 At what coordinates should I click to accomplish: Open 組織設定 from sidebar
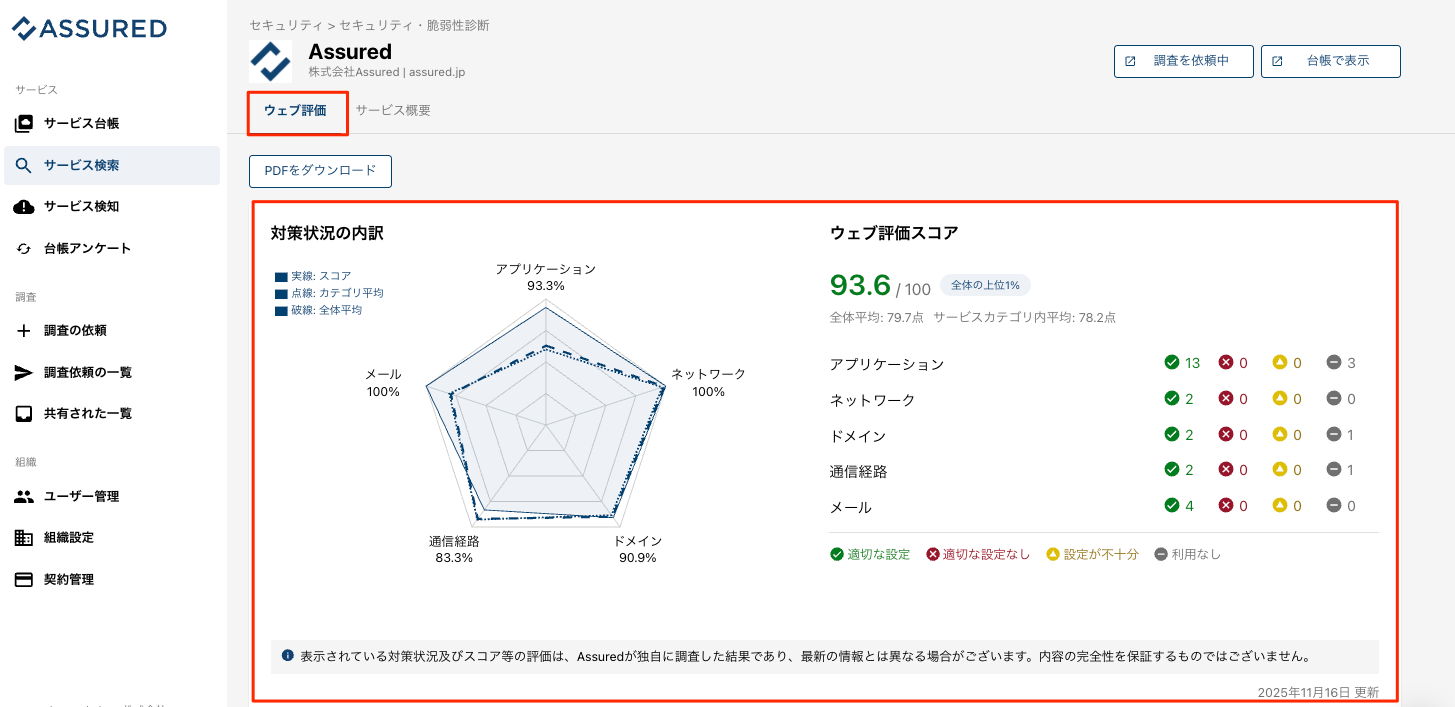pyautogui.click(x=112, y=538)
